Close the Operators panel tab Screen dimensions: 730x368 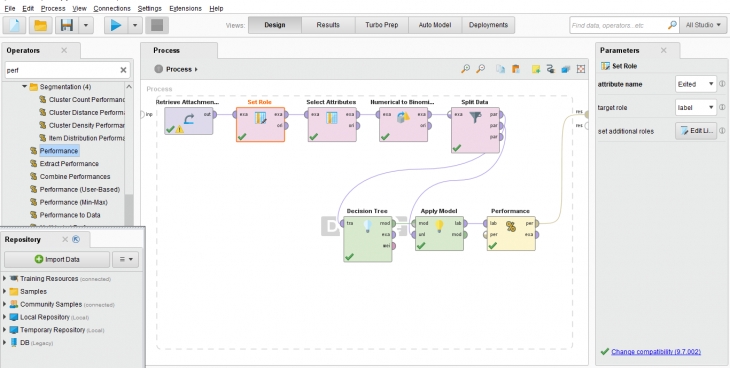tap(64, 50)
